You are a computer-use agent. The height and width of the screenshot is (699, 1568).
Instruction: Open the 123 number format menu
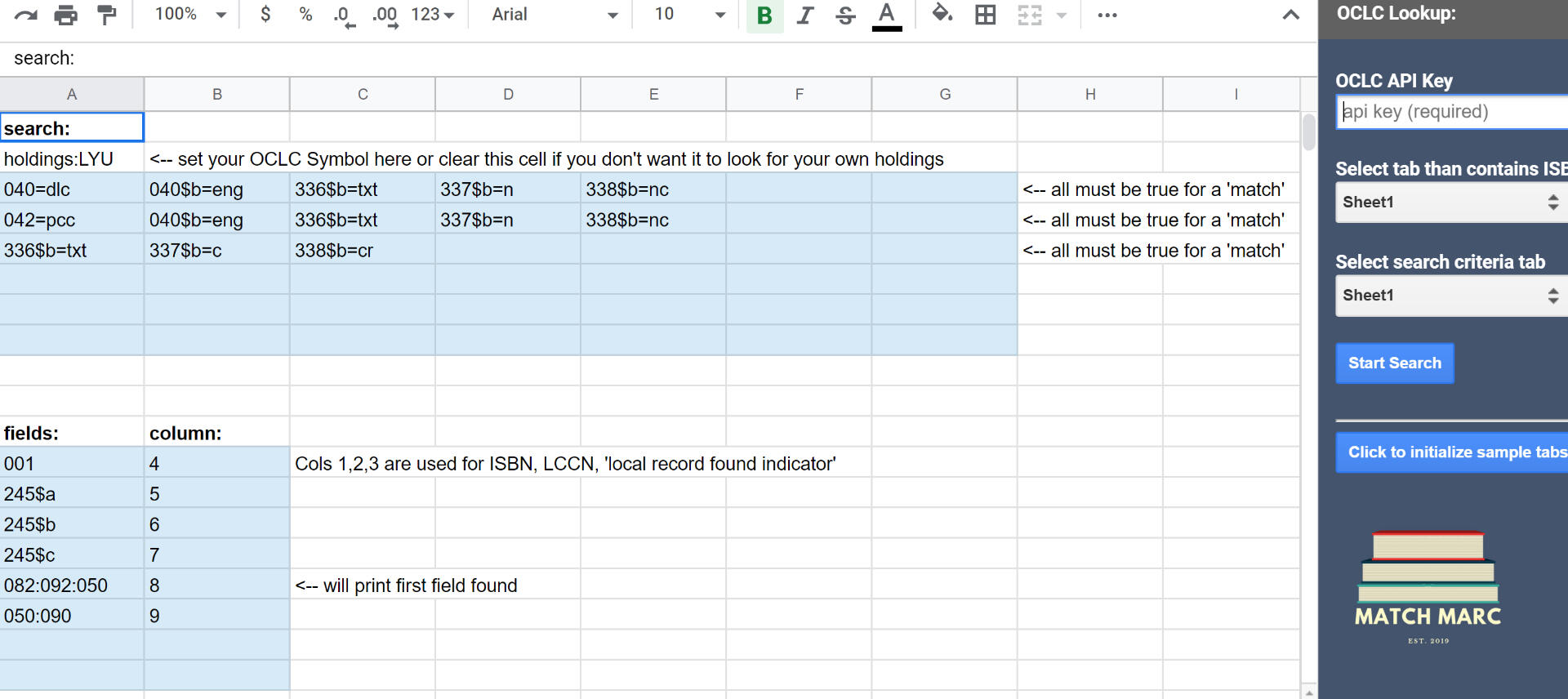pos(432,15)
